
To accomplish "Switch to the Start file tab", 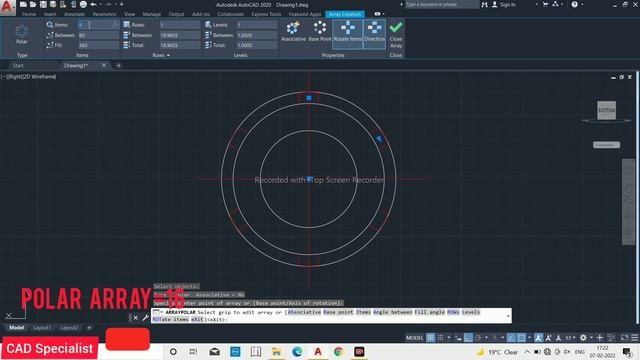I will click(18, 66).
